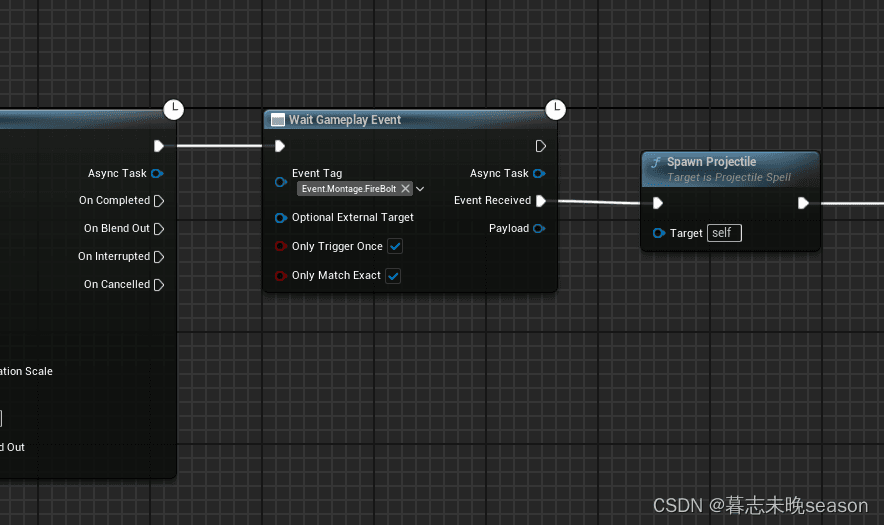Click the On Blend Out execution pin

[x=158, y=228]
